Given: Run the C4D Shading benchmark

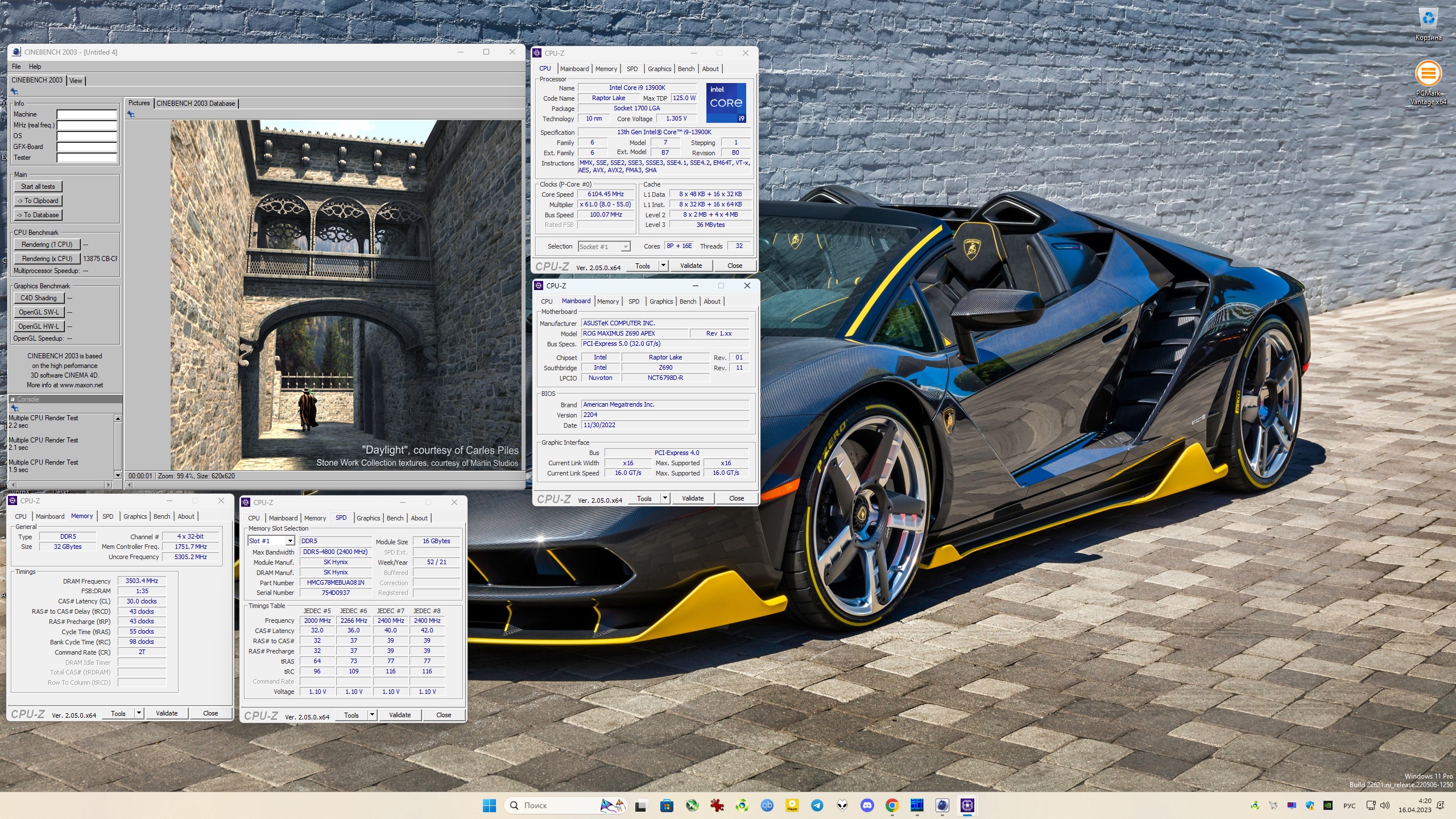Looking at the screenshot, I should [39, 298].
